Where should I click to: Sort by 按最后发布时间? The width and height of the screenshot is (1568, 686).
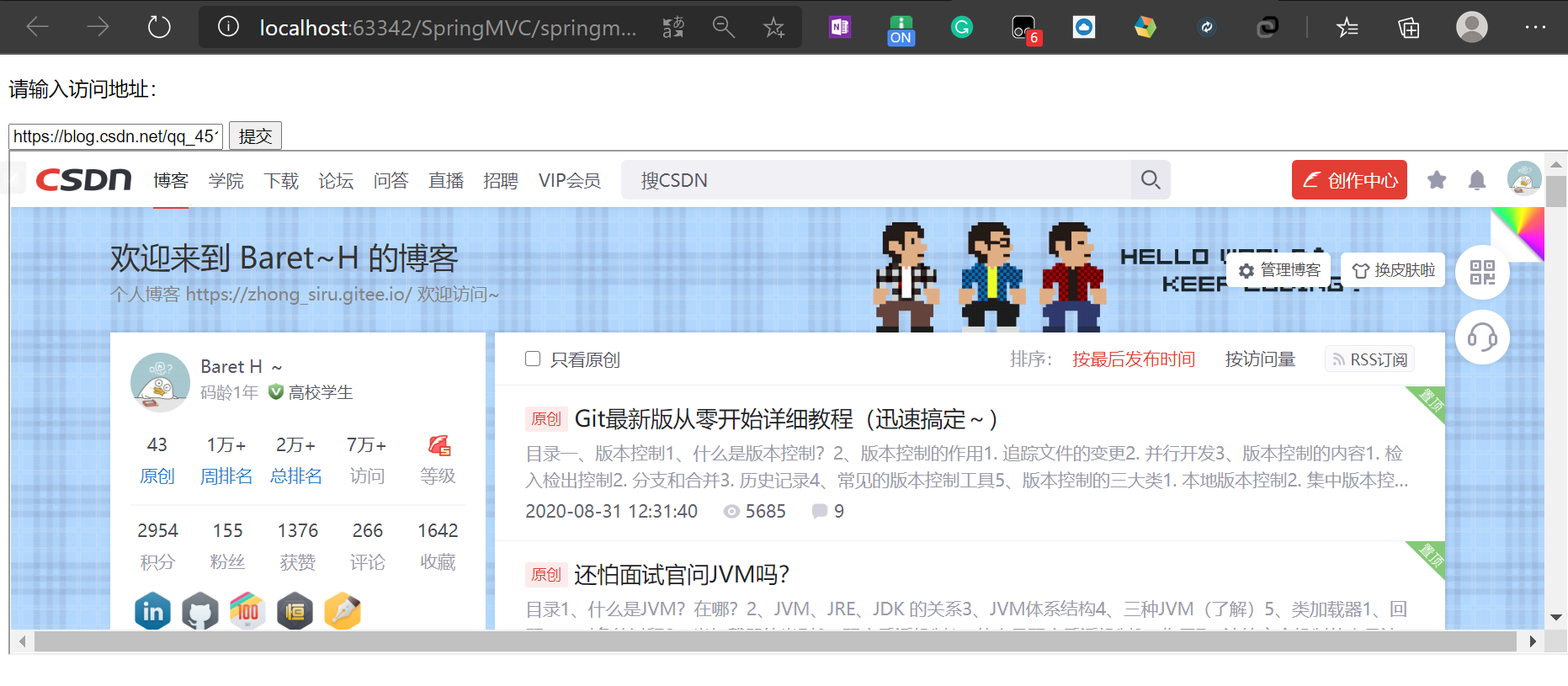tap(1134, 359)
